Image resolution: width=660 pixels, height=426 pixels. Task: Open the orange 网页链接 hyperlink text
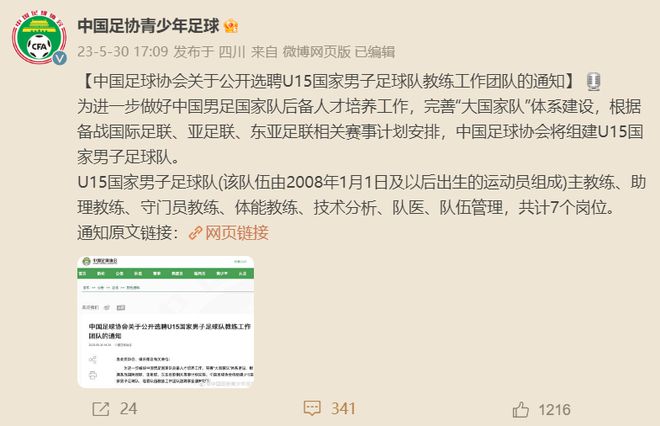coord(237,233)
